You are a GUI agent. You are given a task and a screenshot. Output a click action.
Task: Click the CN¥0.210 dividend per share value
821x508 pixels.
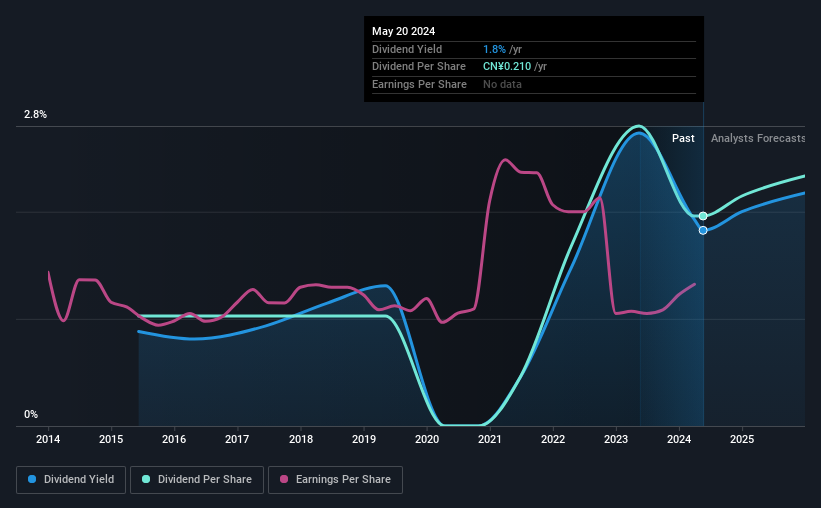pos(507,67)
